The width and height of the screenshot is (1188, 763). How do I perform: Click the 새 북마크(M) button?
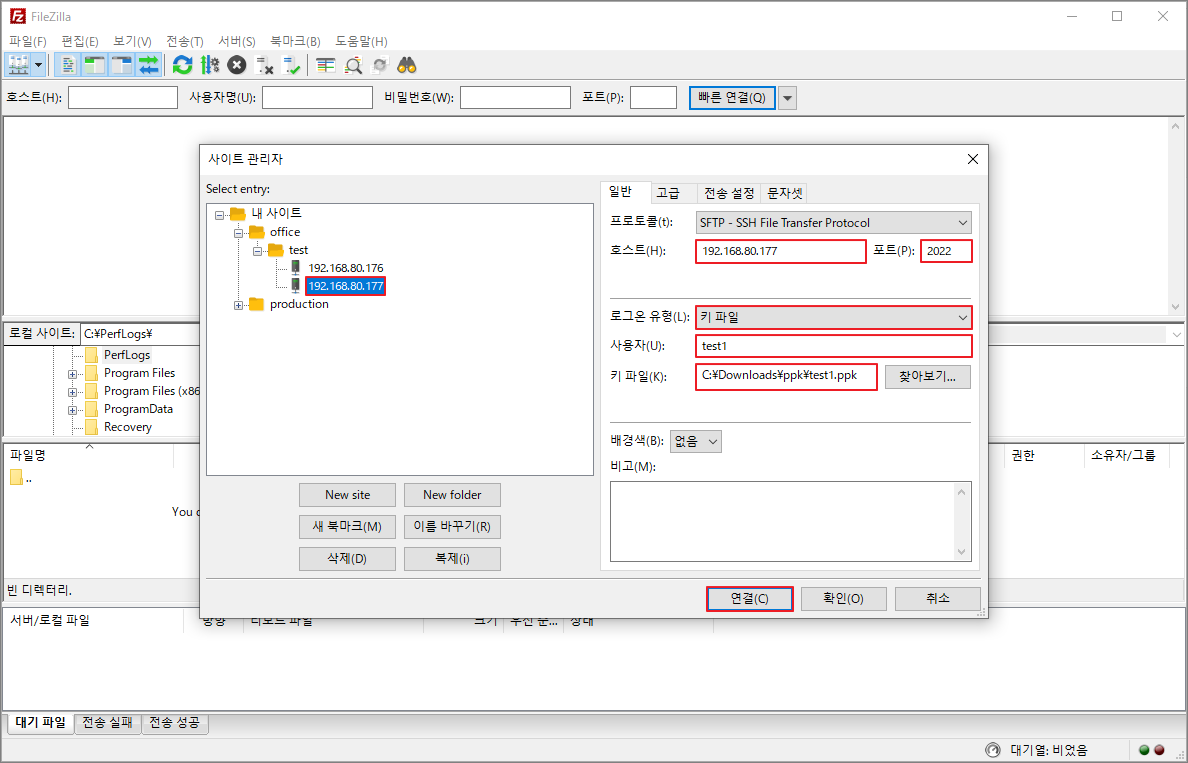click(347, 527)
